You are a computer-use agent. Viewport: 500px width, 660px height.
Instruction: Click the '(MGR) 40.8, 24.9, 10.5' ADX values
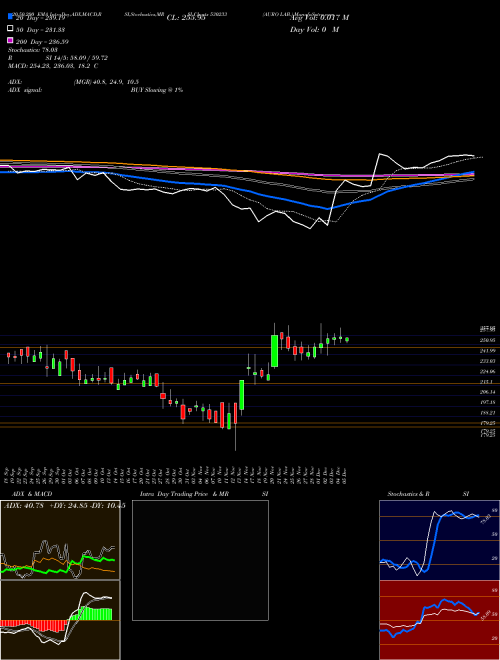pyautogui.click(x=106, y=82)
